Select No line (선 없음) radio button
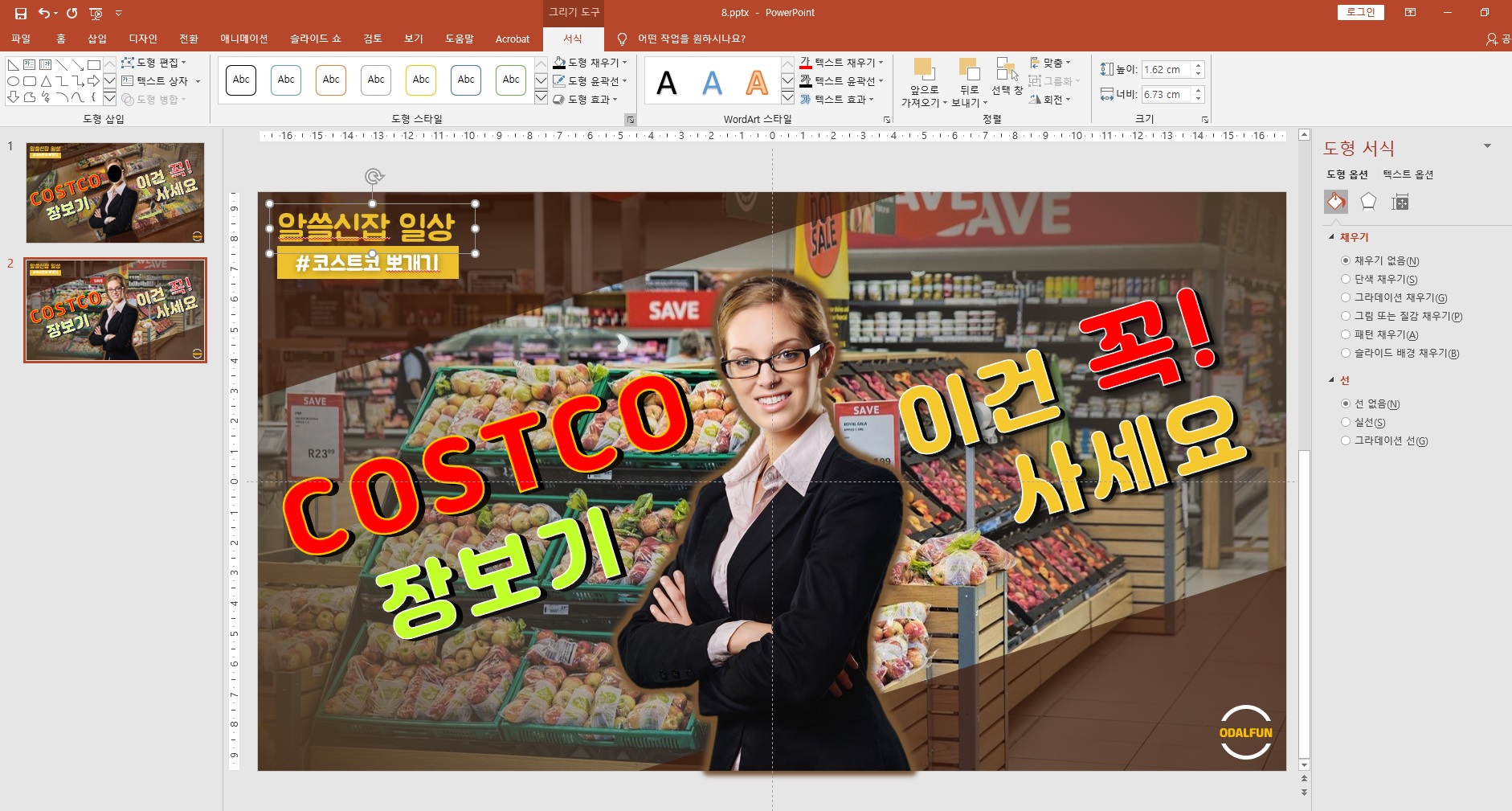The width and height of the screenshot is (1512, 811). (1346, 403)
